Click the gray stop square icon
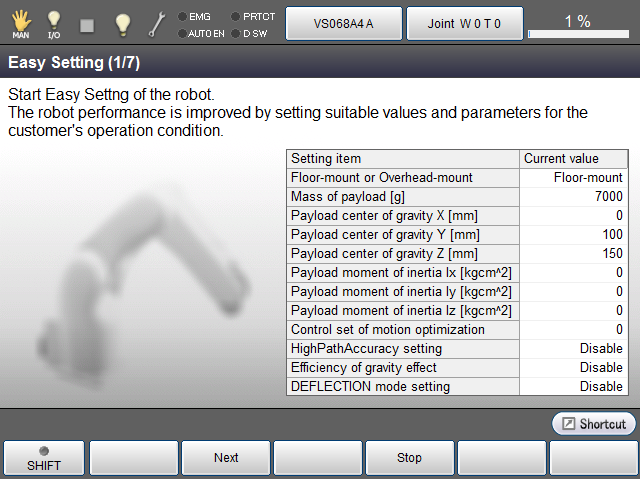 coord(87,23)
